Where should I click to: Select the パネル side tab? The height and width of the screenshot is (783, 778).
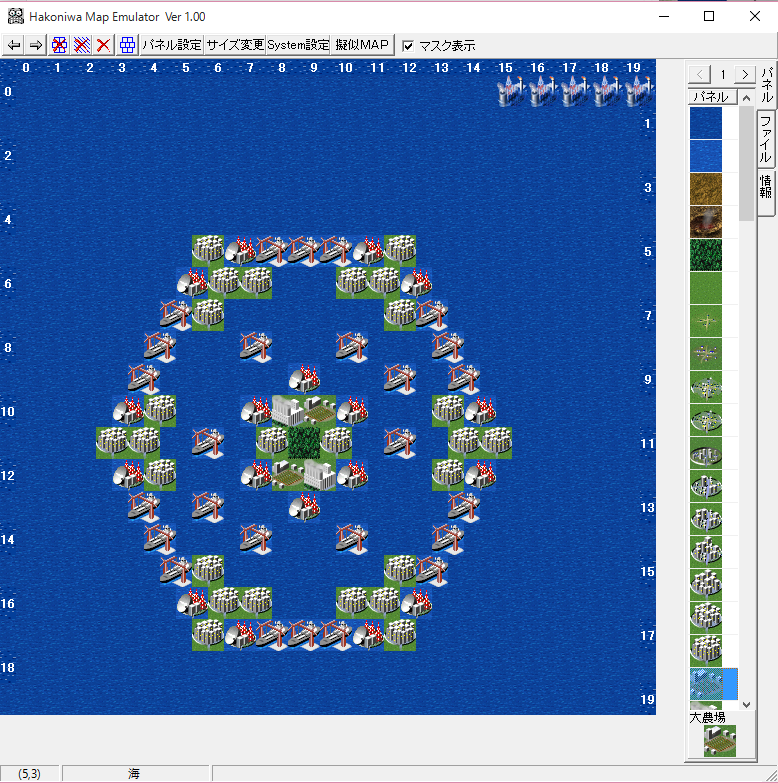(x=767, y=85)
